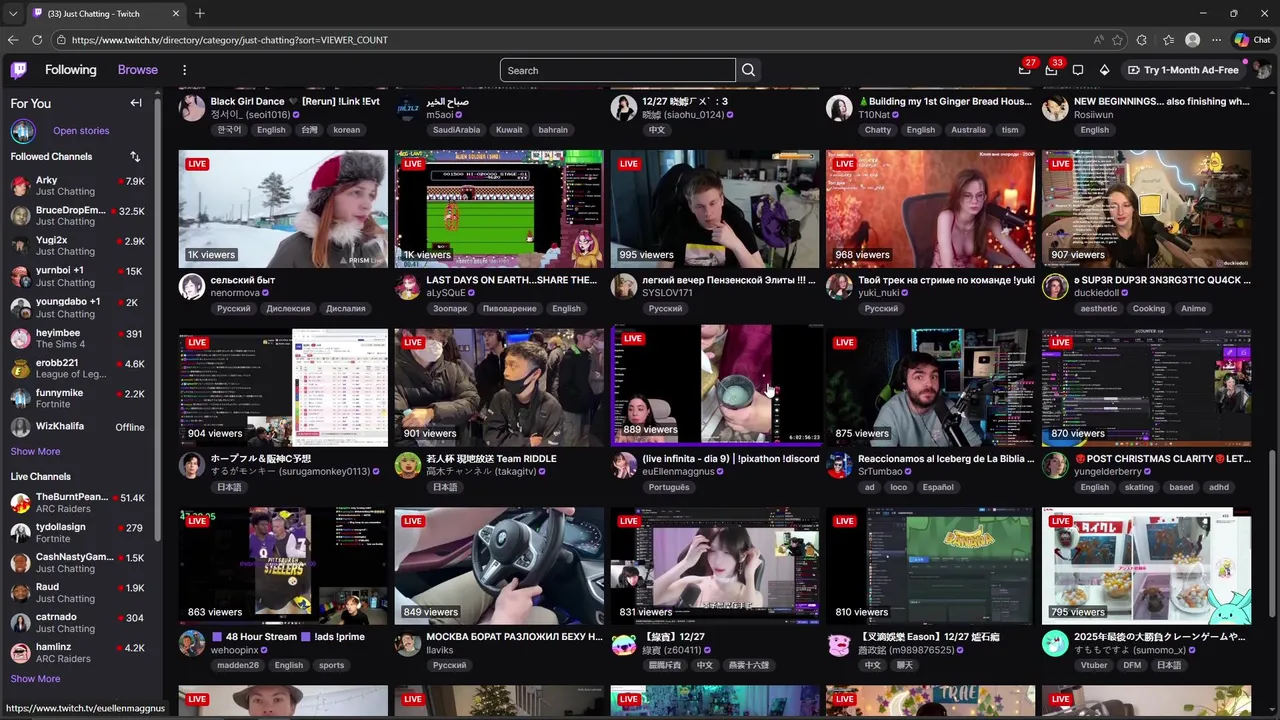Open browser profile avatar icon
This screenshot has height=720, width=1280.
pyautogui.click(x=1192, y=40)
